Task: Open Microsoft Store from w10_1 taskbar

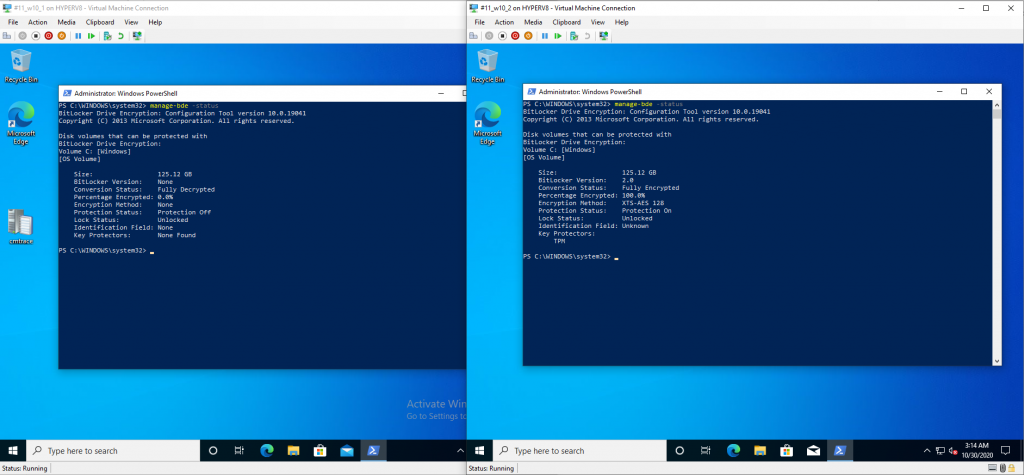Action: 320,451
